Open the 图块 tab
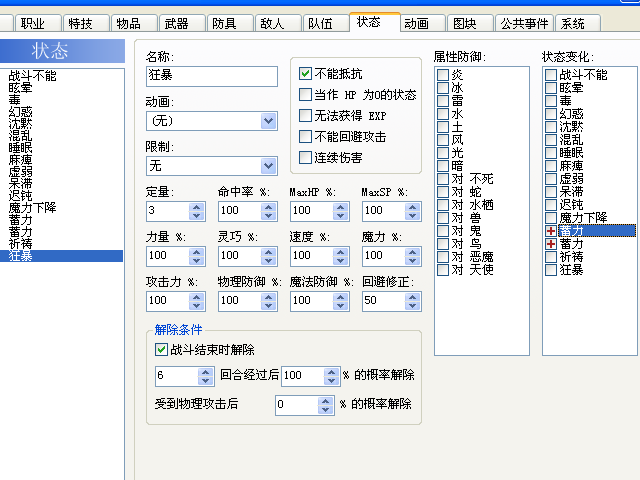Screen dimensions: 640x480 (x=470, y=23)
